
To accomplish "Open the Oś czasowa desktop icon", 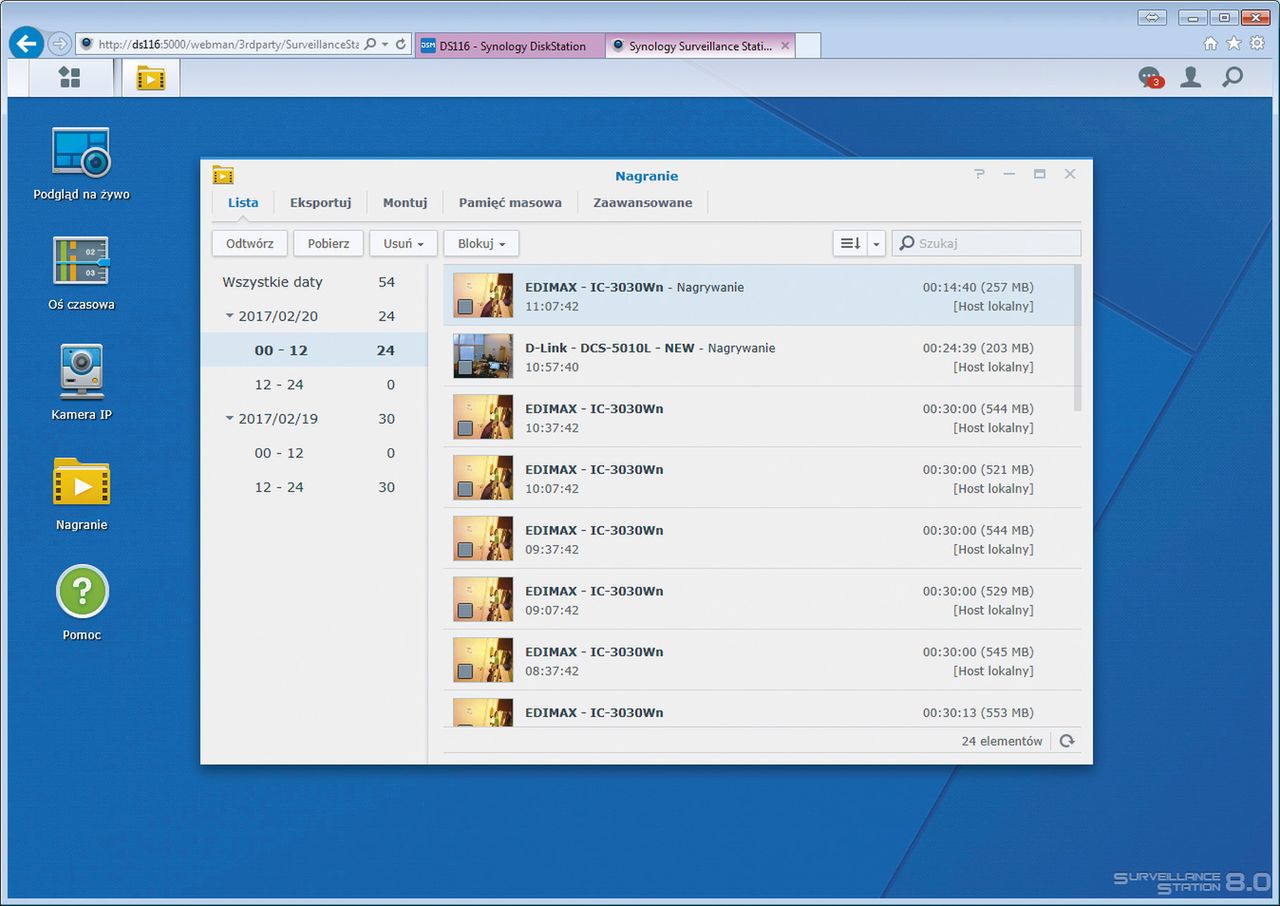I will 81,262.
